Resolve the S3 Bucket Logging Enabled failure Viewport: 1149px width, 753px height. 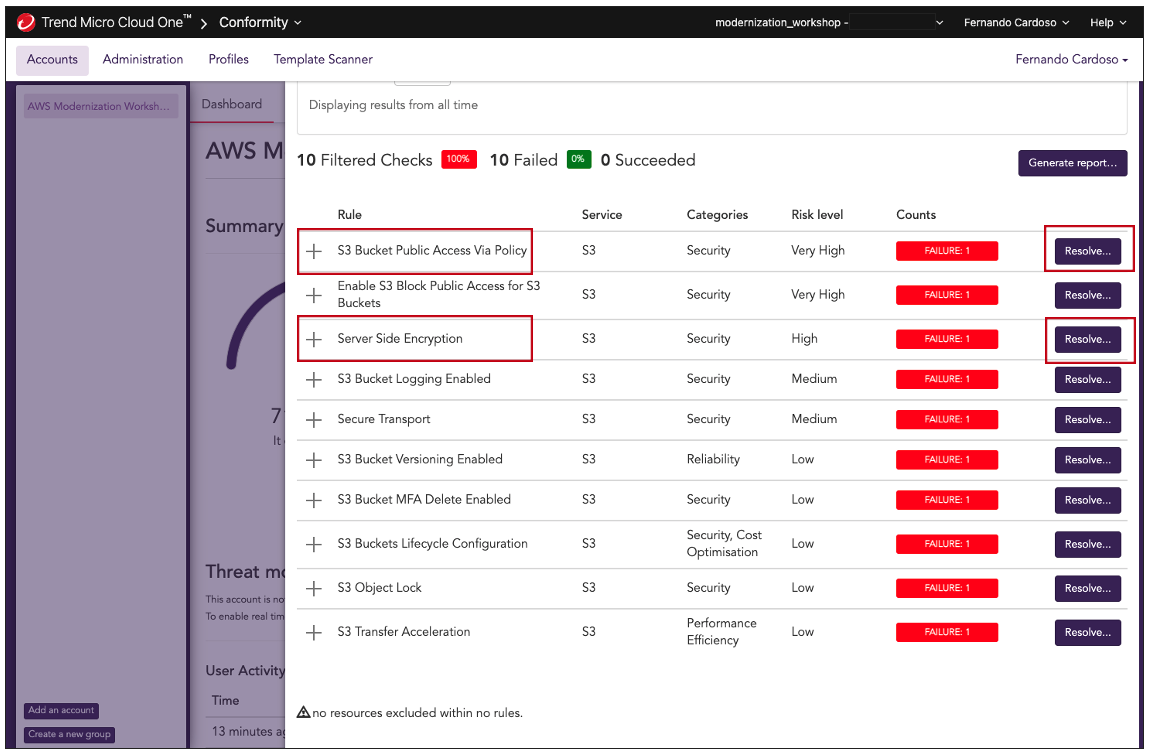click(1087, 379)
